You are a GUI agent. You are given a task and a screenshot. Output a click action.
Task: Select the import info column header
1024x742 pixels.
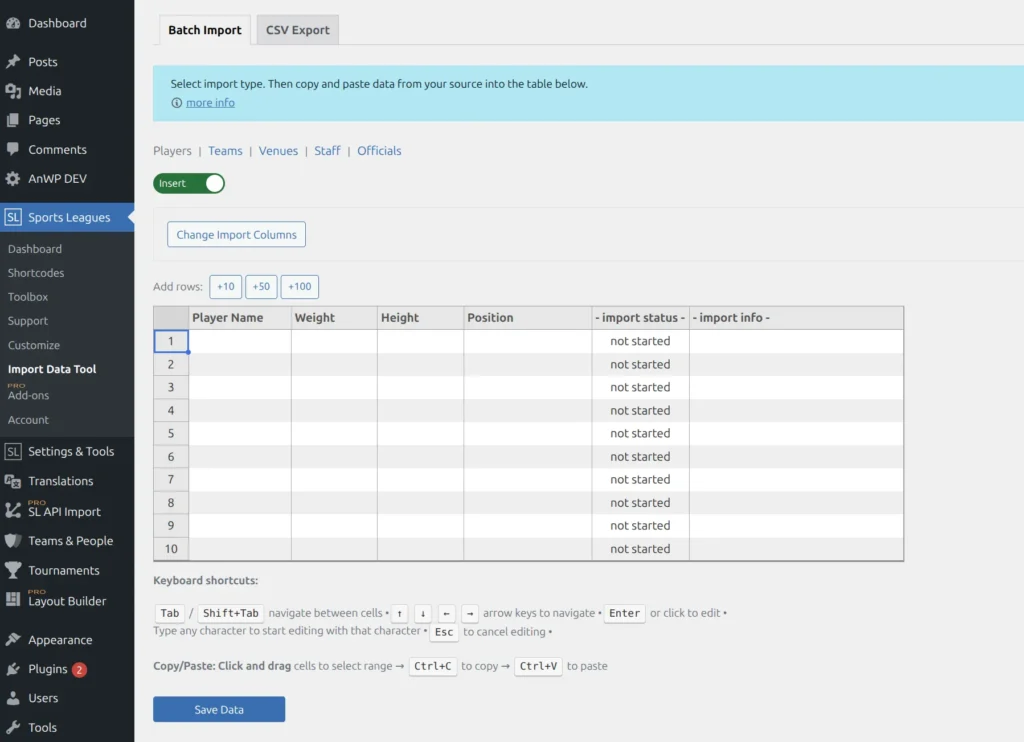797,318
